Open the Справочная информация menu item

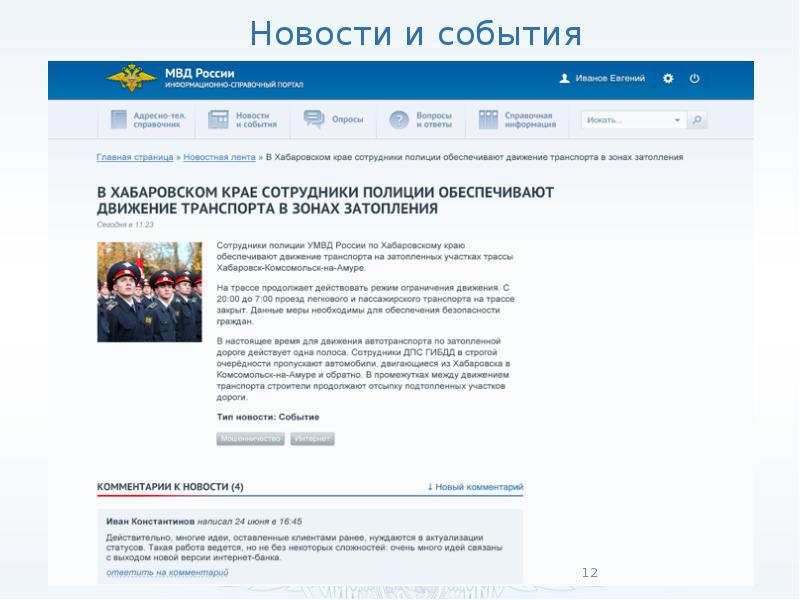point(529,120)
